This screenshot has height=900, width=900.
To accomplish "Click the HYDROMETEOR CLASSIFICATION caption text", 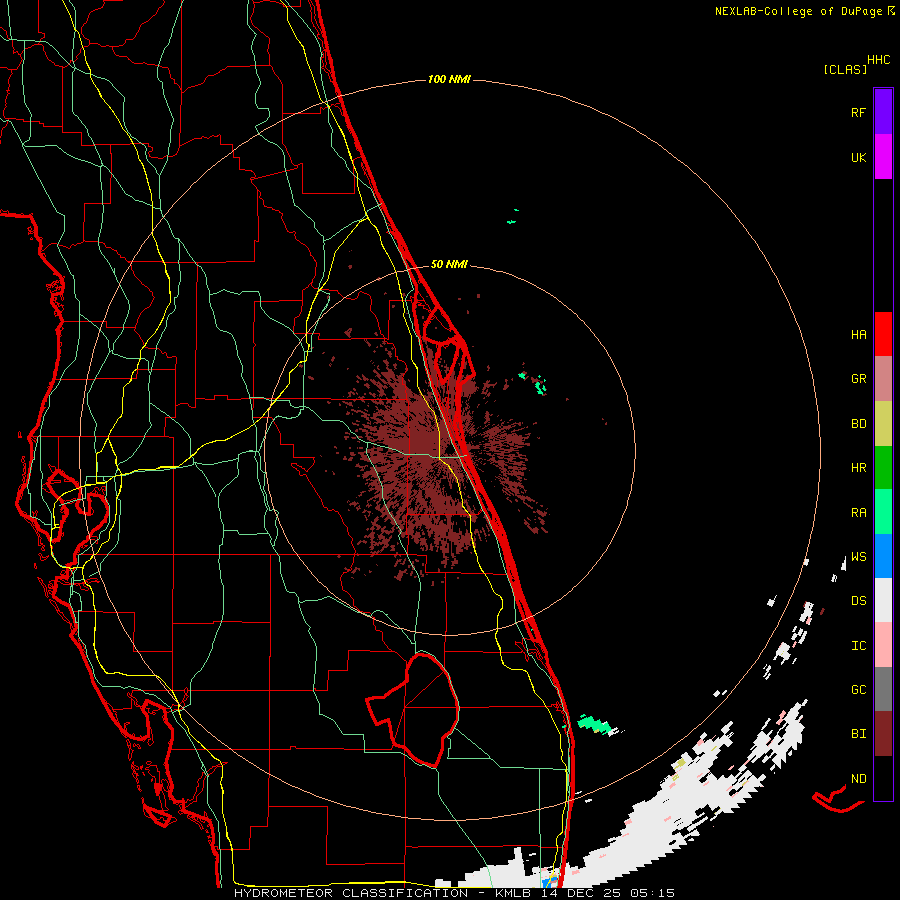I will 351,893.
